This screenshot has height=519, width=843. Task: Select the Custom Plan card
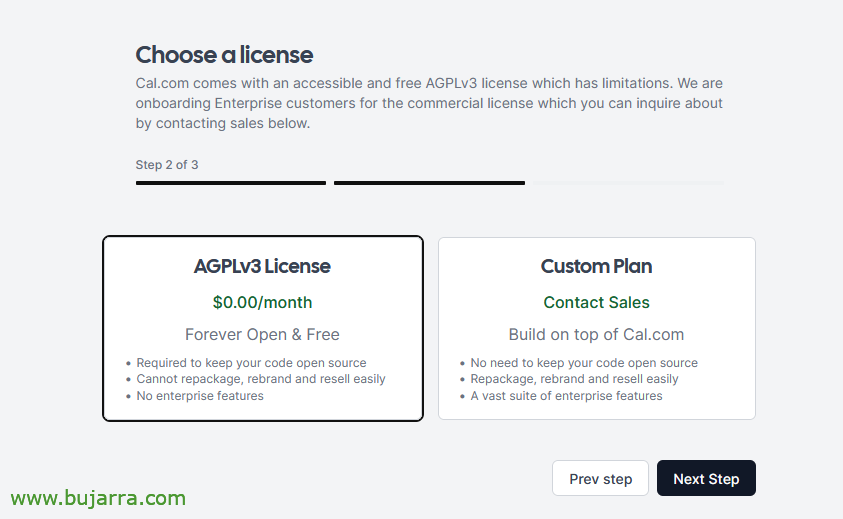(597, 328)
